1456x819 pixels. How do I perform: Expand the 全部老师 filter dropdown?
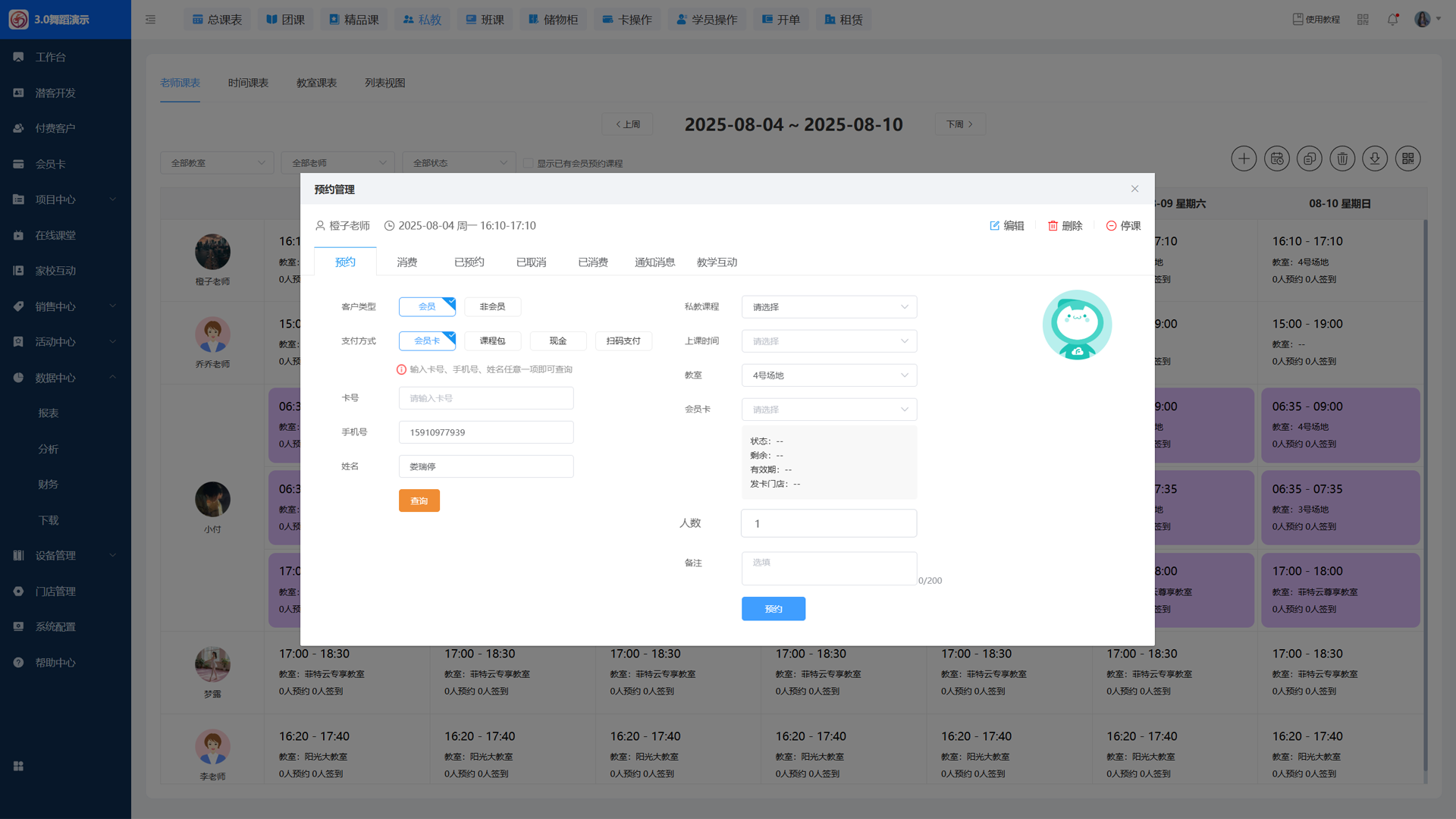pyautogui.click(x=338, y=163)
